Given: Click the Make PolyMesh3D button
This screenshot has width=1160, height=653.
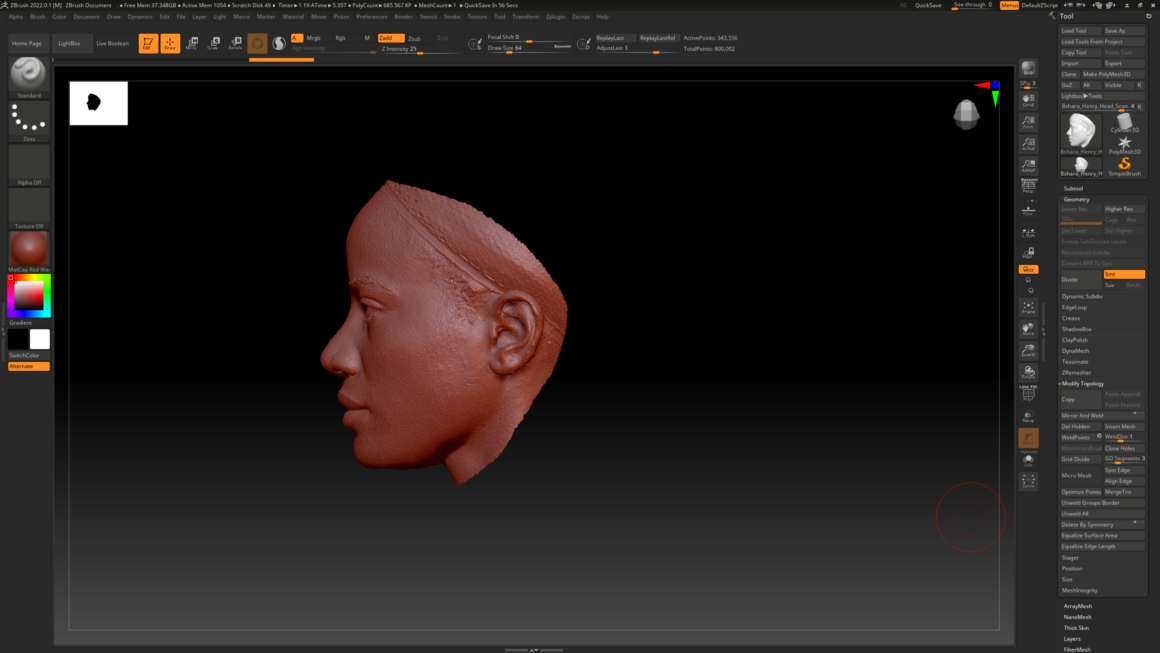Looking at the screenshot, I should 1113,75.
